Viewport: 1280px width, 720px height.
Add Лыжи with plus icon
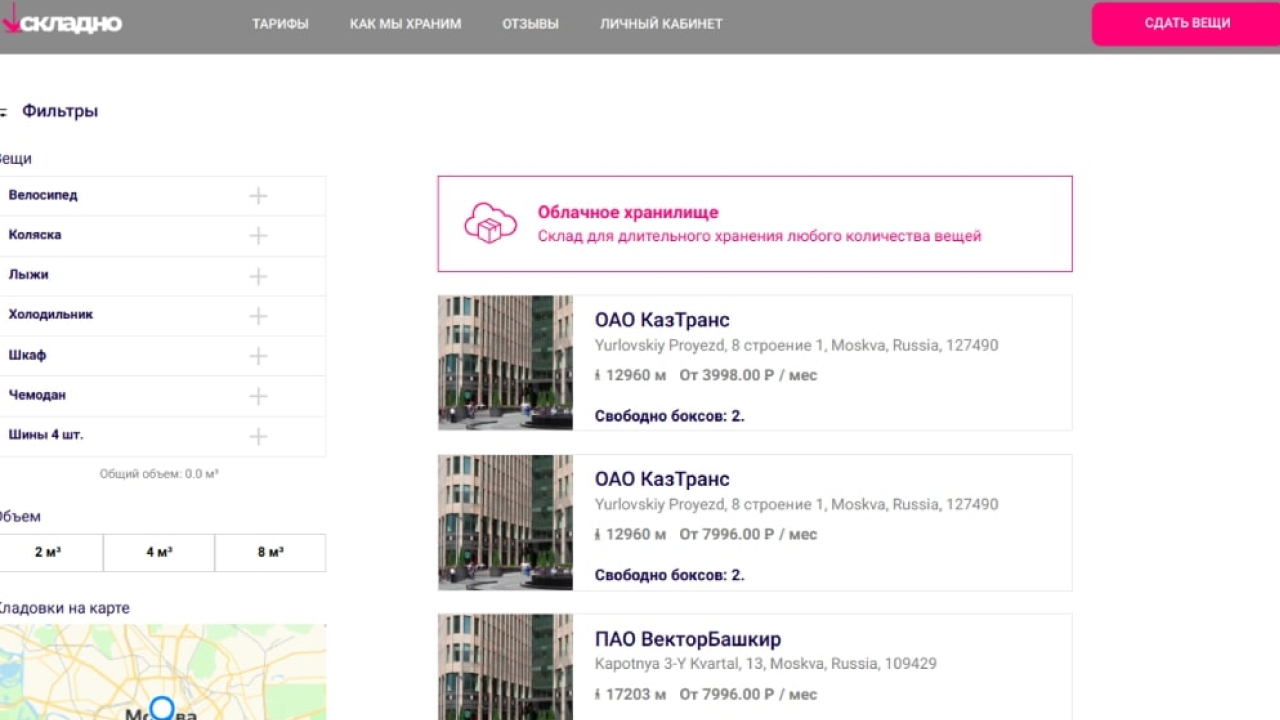pyautogui.click(x=258, y=276)
